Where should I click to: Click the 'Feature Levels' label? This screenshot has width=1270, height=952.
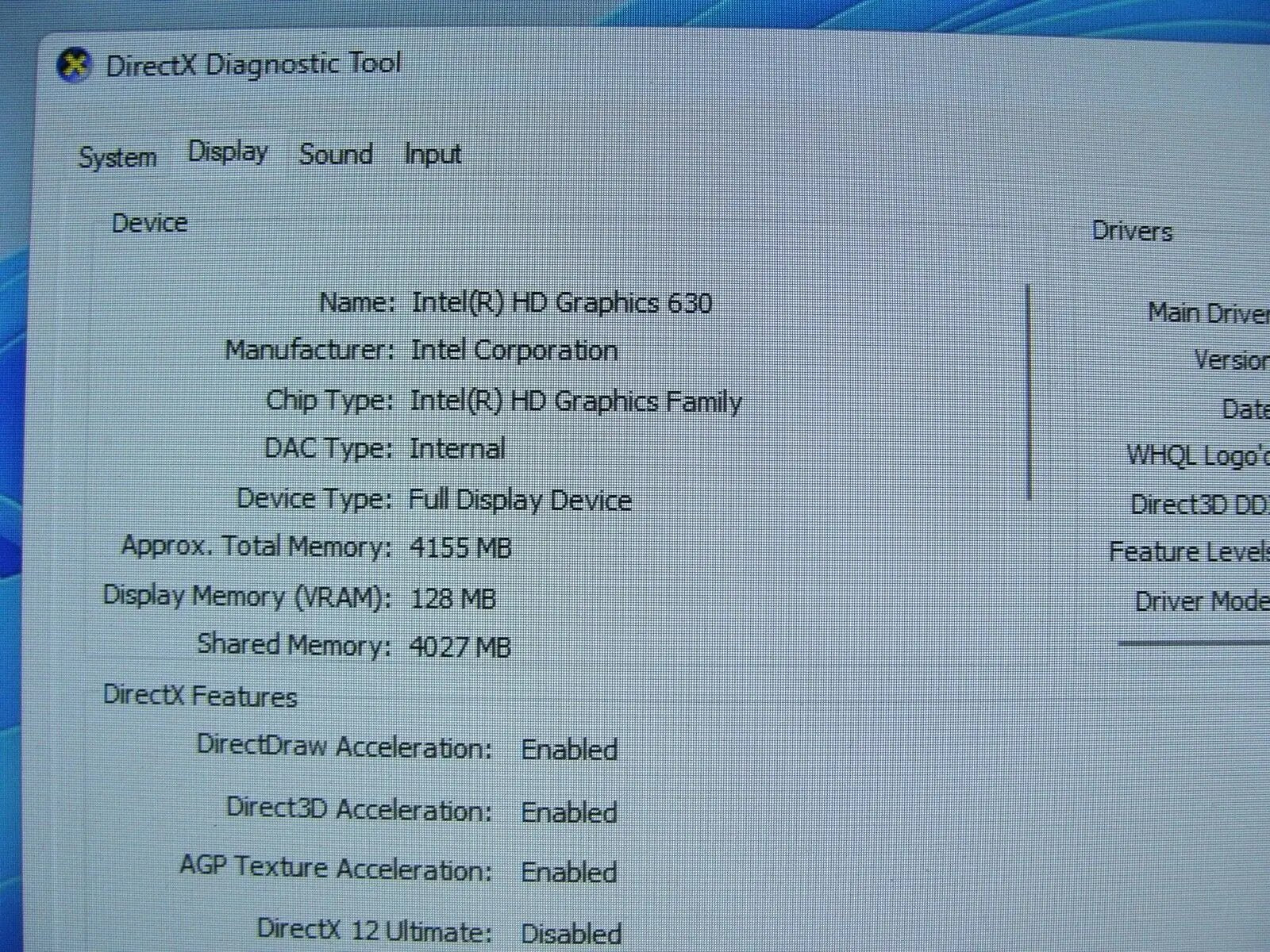1189,551
